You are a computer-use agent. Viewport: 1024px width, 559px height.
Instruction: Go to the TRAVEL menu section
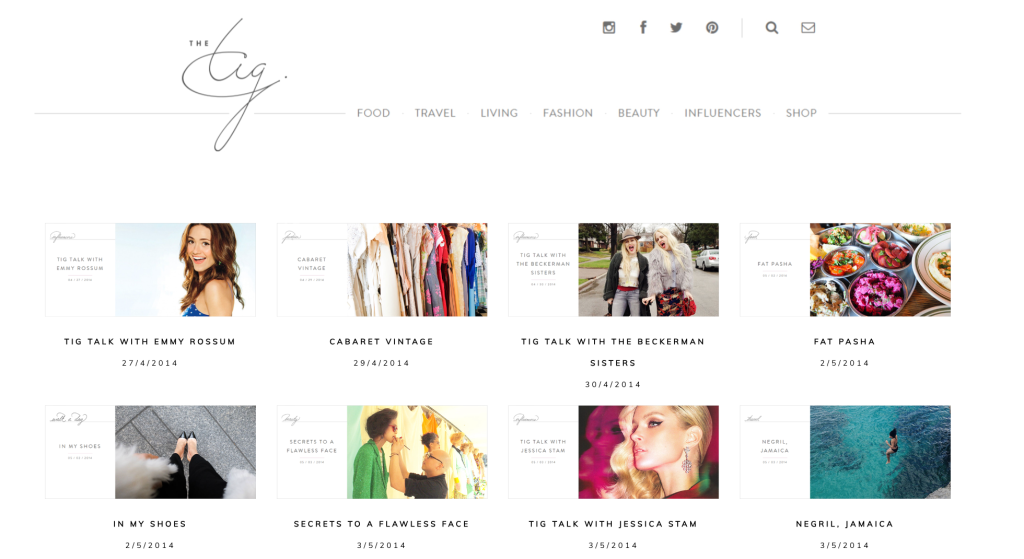[435, 113]
